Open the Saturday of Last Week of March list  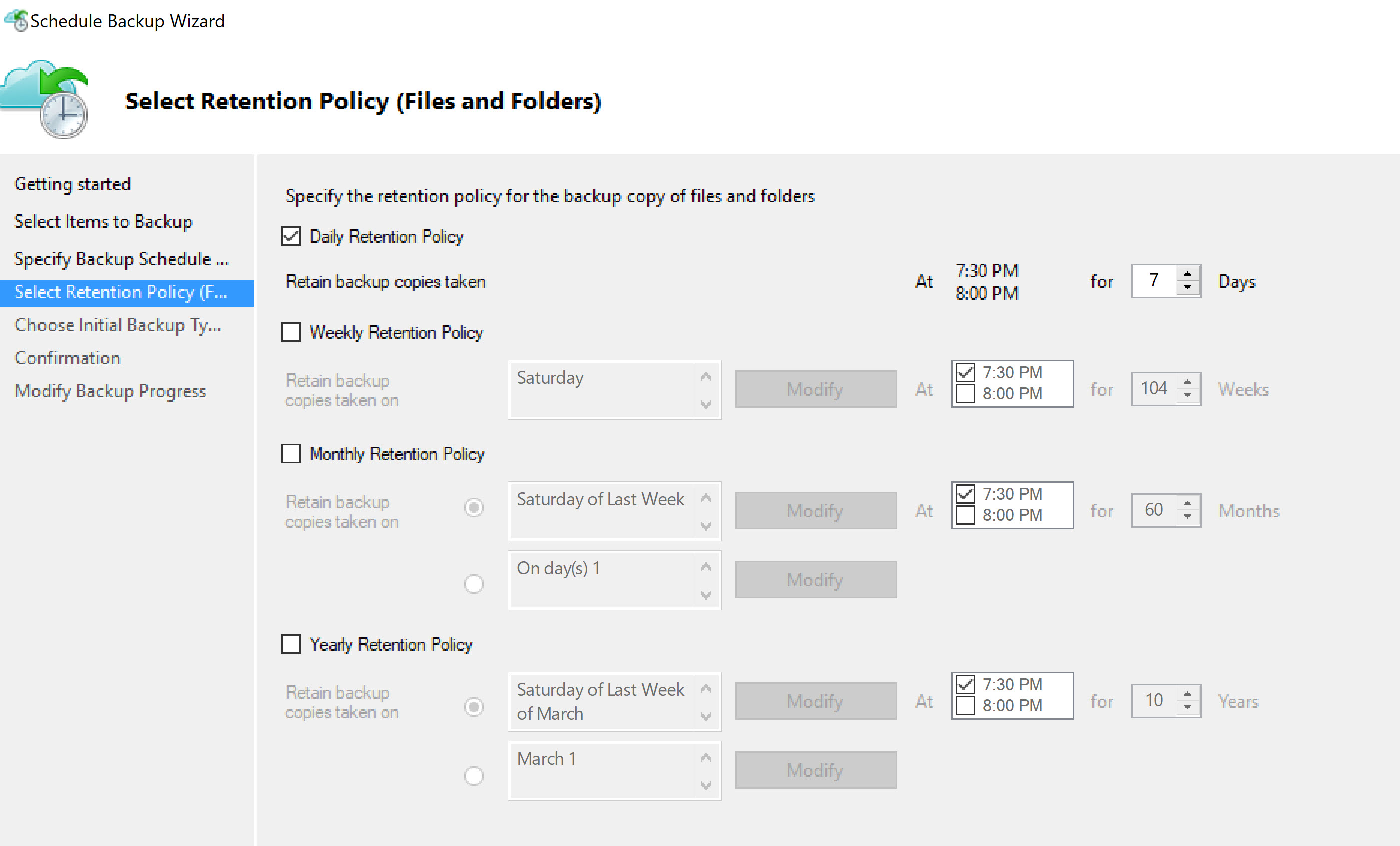[x=615, y=701]
